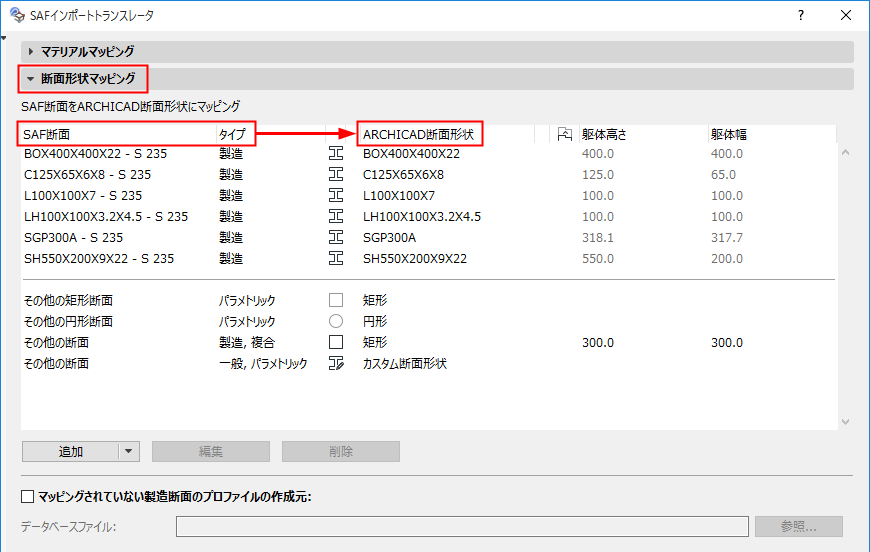Click height value 550.0
This screenshot has width=870, height=552.
[598, 259]
